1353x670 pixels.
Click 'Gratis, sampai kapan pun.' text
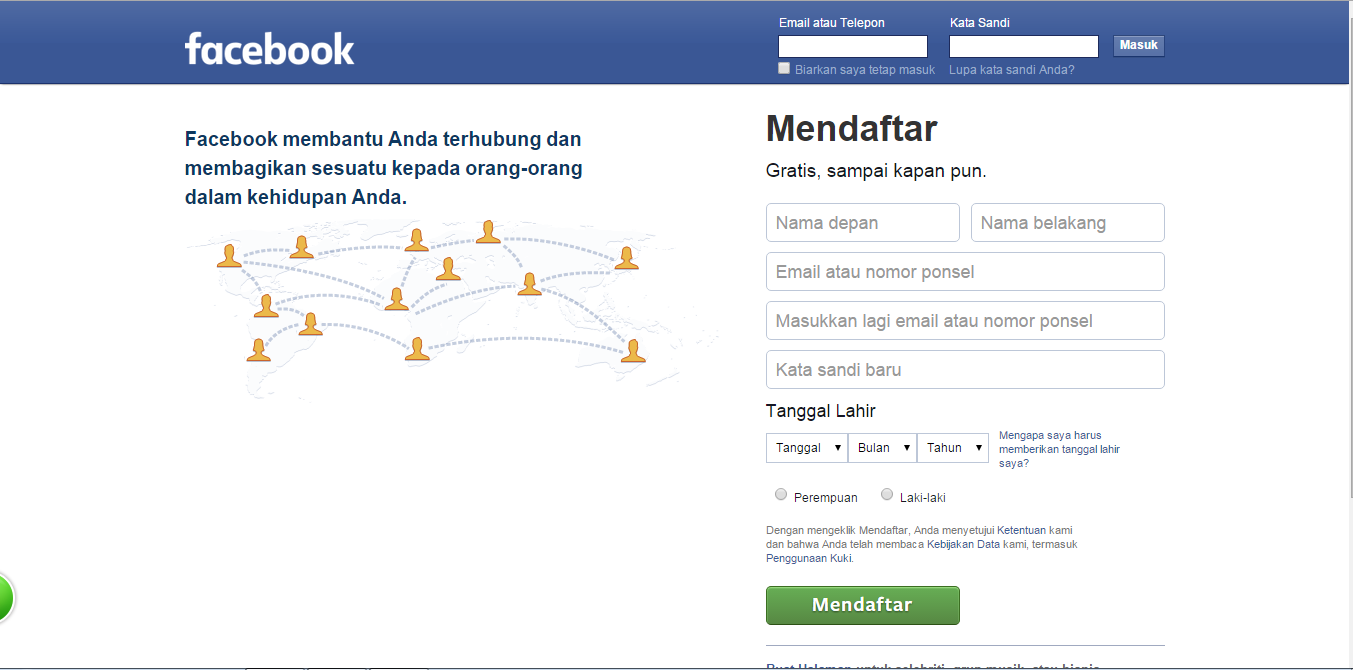876,171
